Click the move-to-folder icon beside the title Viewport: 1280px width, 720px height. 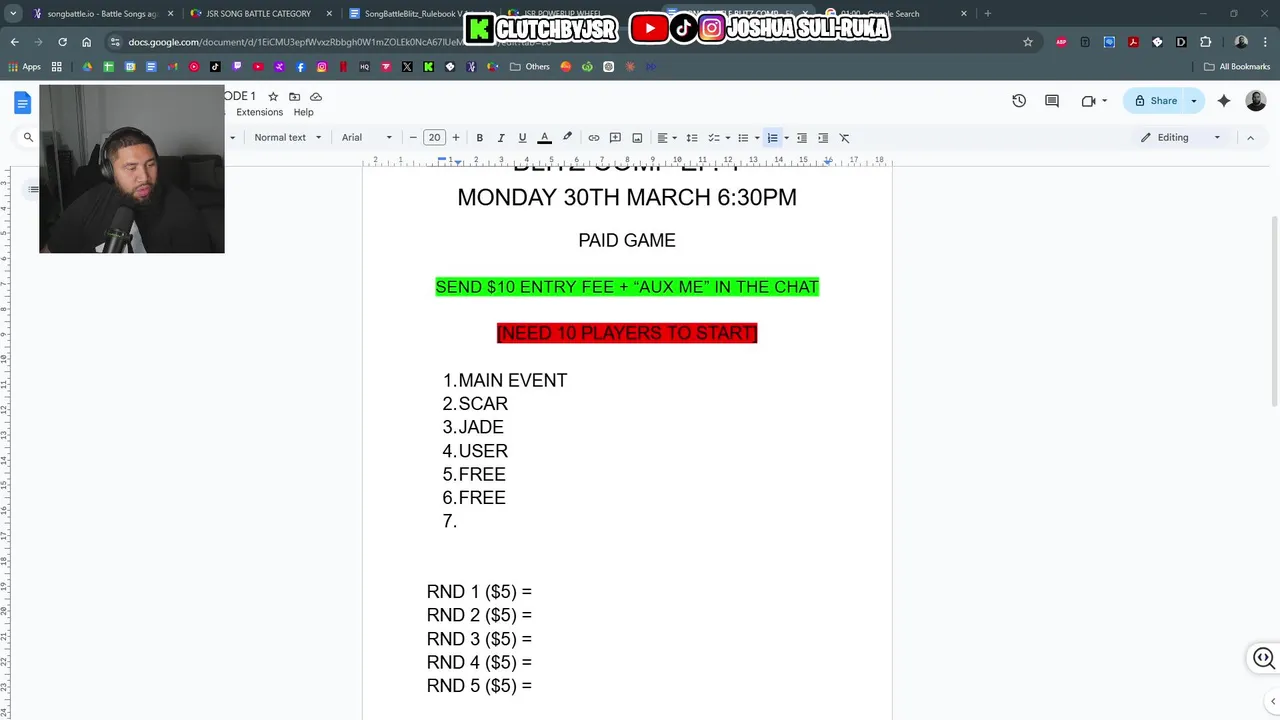click(x=294, y=97)
